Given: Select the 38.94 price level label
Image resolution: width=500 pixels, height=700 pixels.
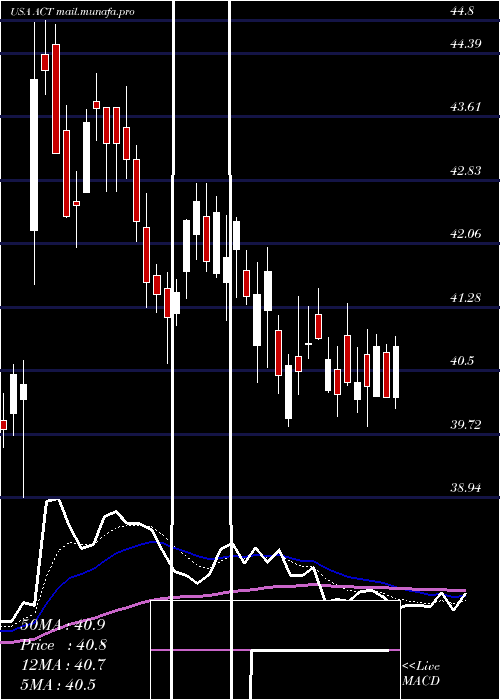Looking at the screenshot, I should pos(466,488).
